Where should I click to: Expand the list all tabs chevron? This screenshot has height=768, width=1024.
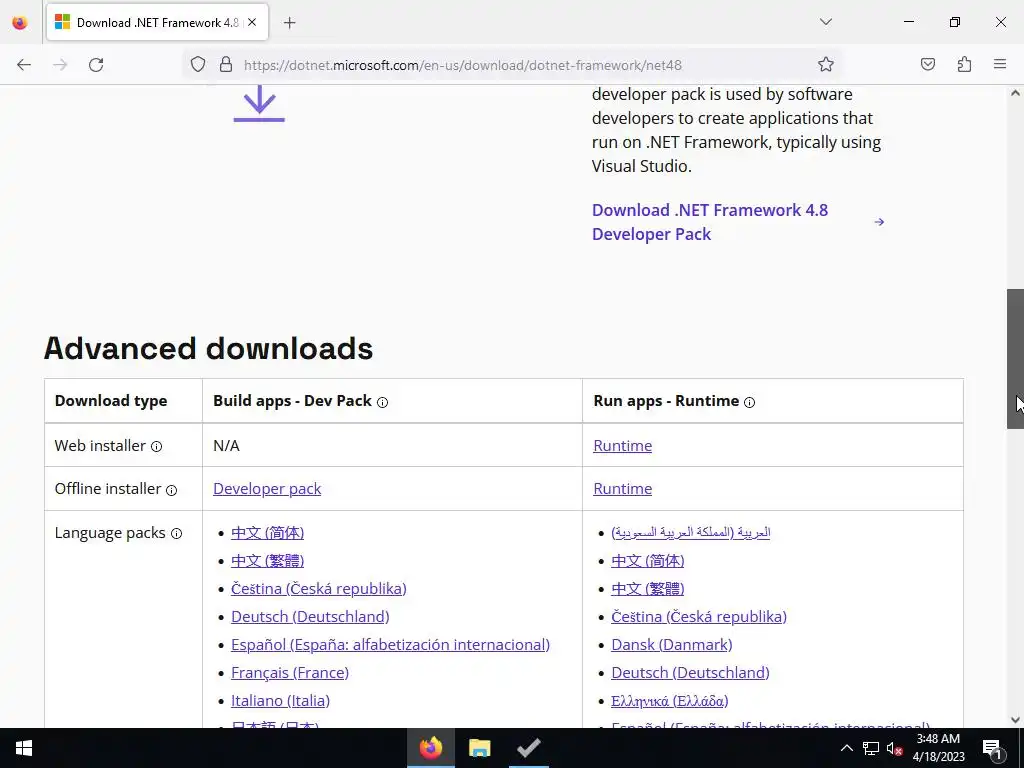[x=825, y=22]
